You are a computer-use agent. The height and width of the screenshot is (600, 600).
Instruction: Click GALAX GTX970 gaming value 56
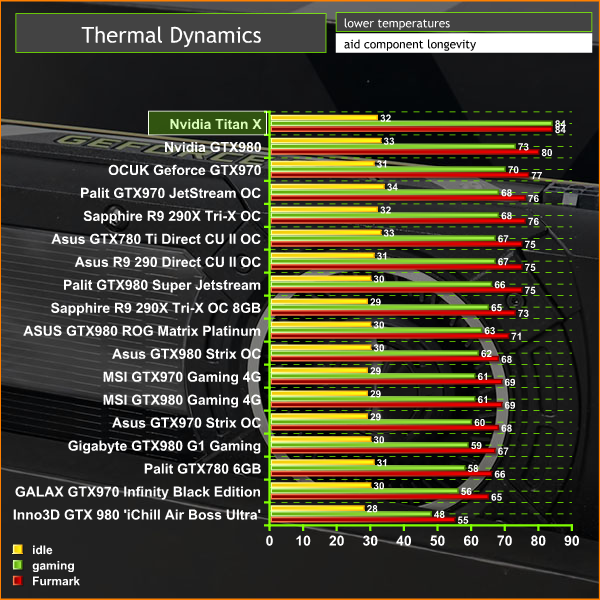tap(466, 491)
